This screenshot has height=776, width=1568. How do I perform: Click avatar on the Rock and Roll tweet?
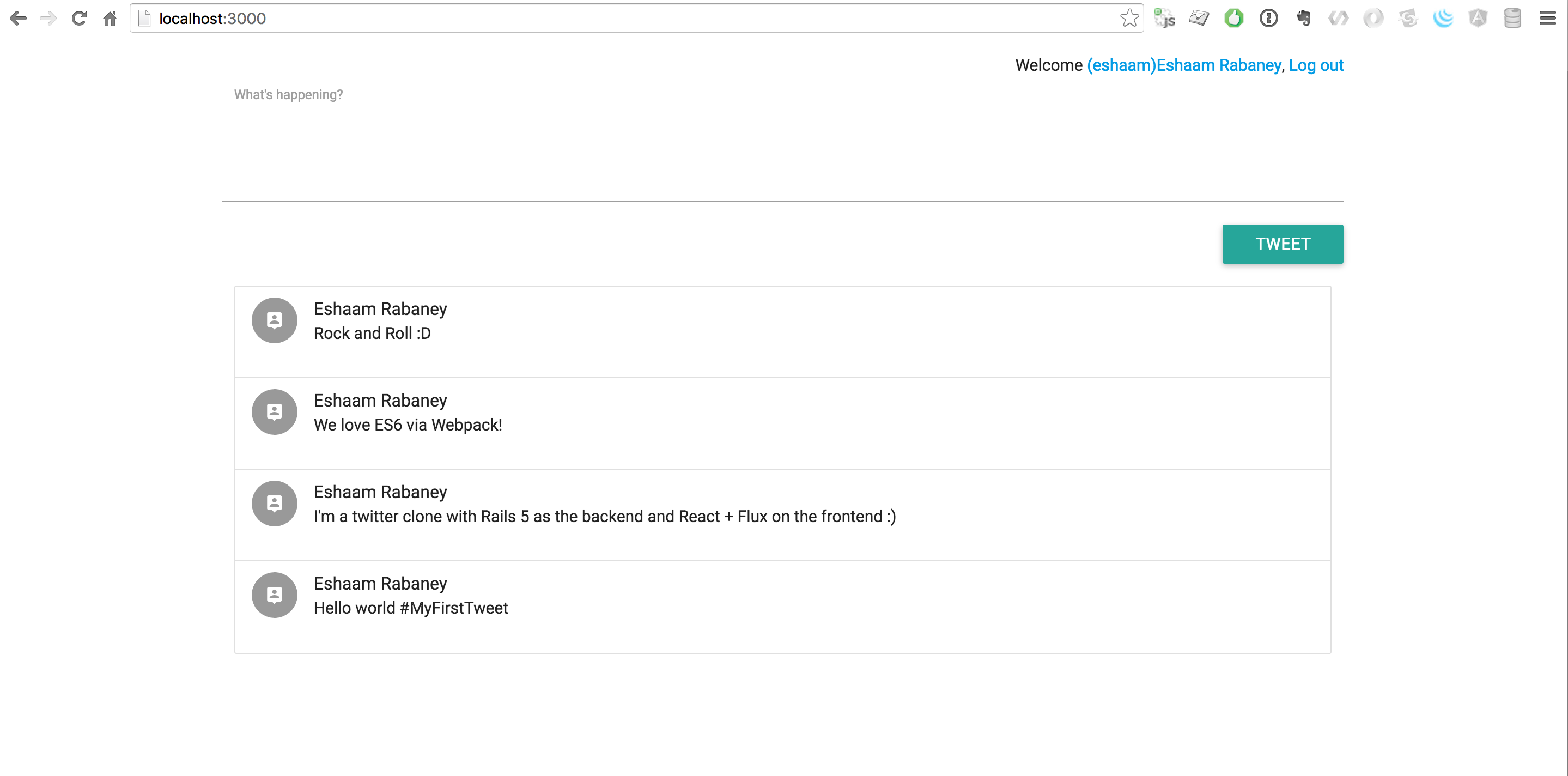[275, 320]
